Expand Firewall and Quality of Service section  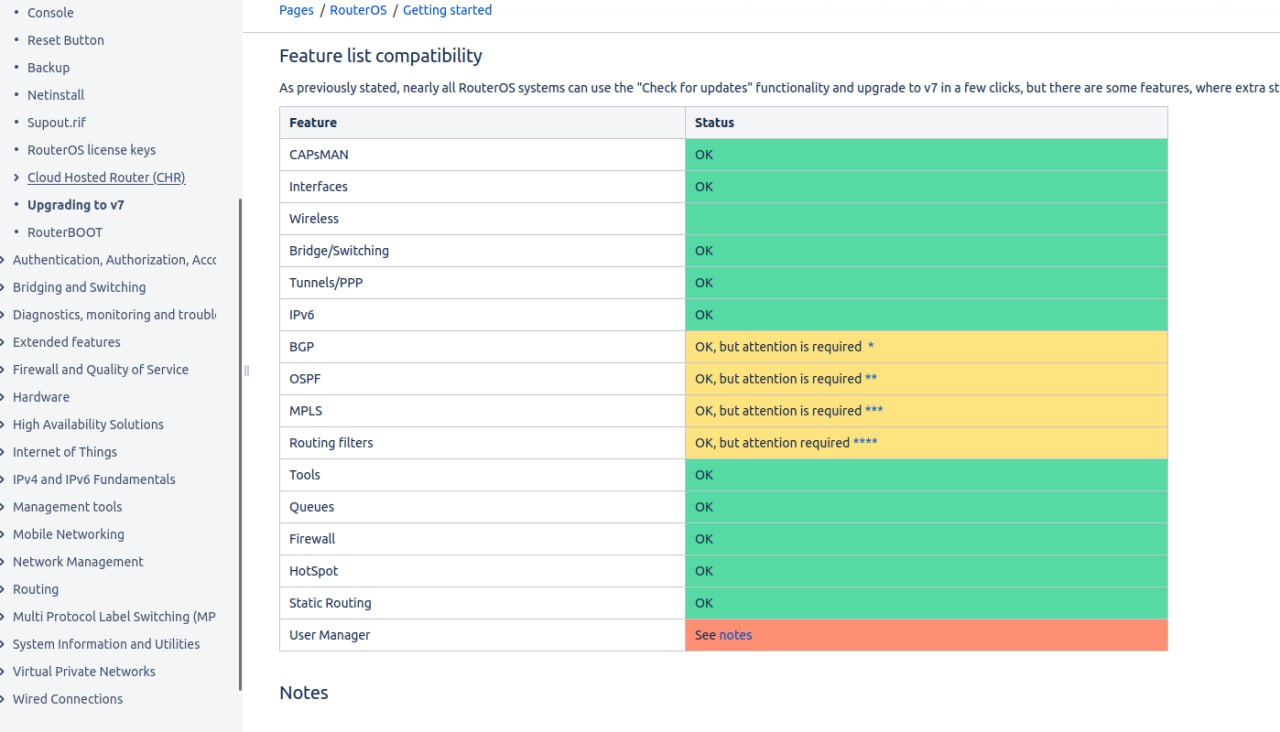pyautogui.click(x=3, y=369)
